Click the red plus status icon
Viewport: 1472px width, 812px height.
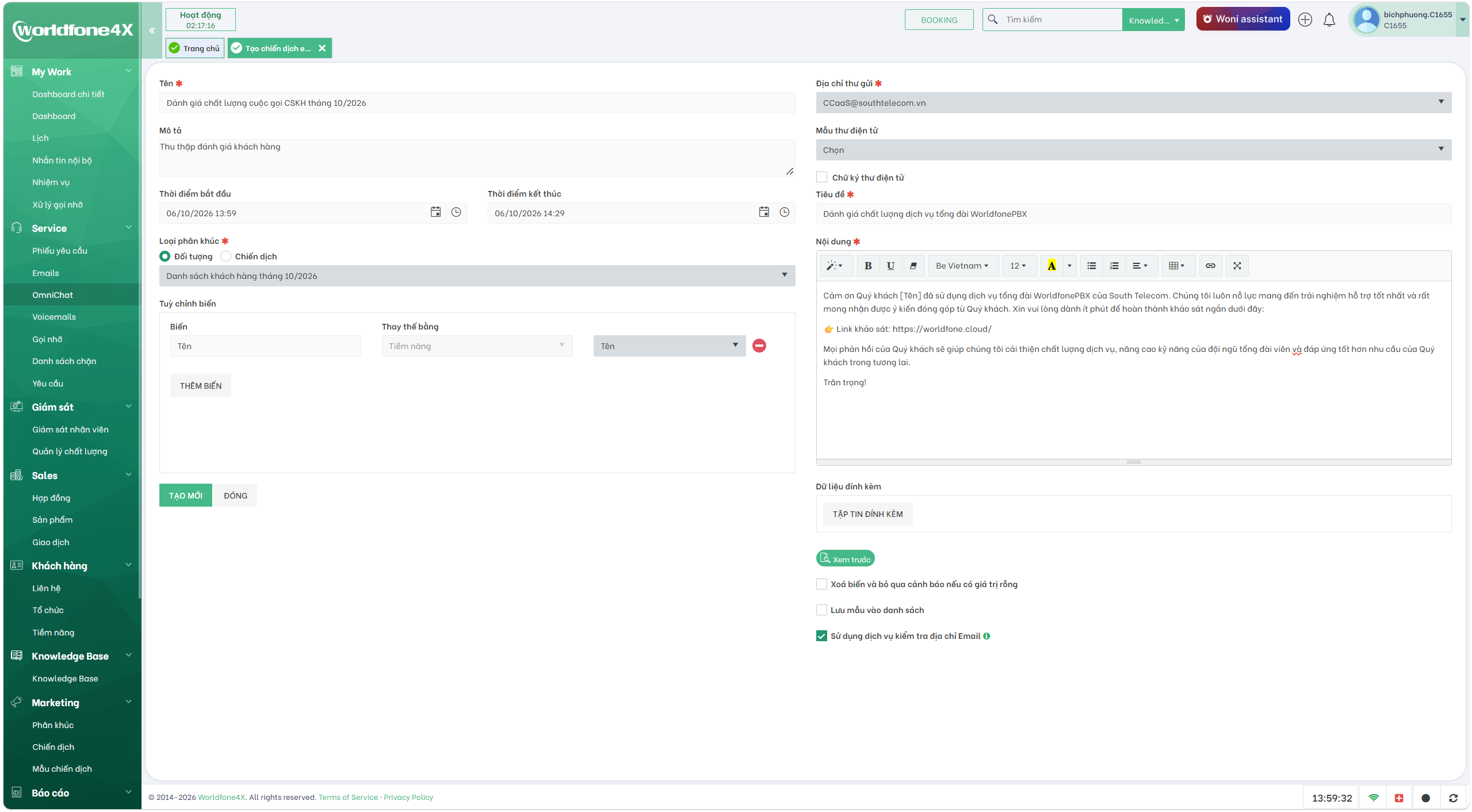click(1399, 798)
